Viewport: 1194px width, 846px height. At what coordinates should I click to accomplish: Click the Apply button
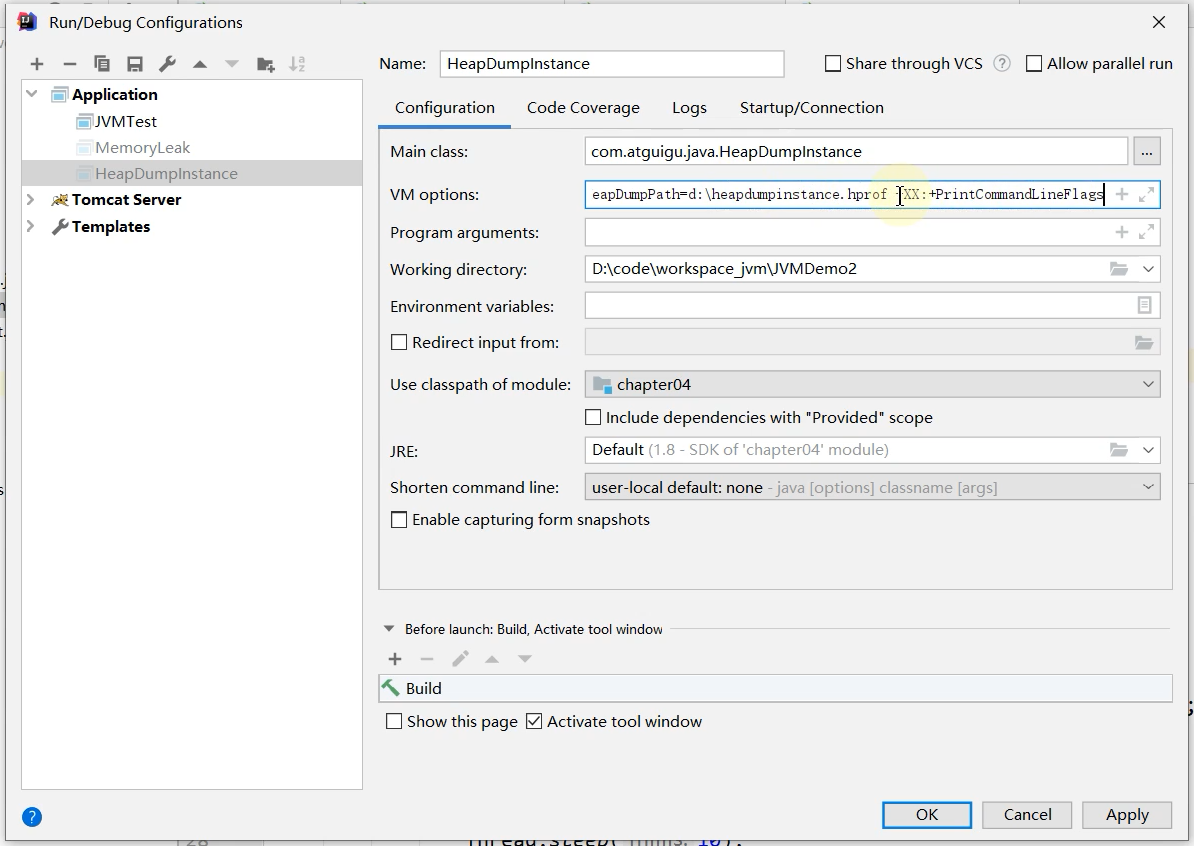1127,815
